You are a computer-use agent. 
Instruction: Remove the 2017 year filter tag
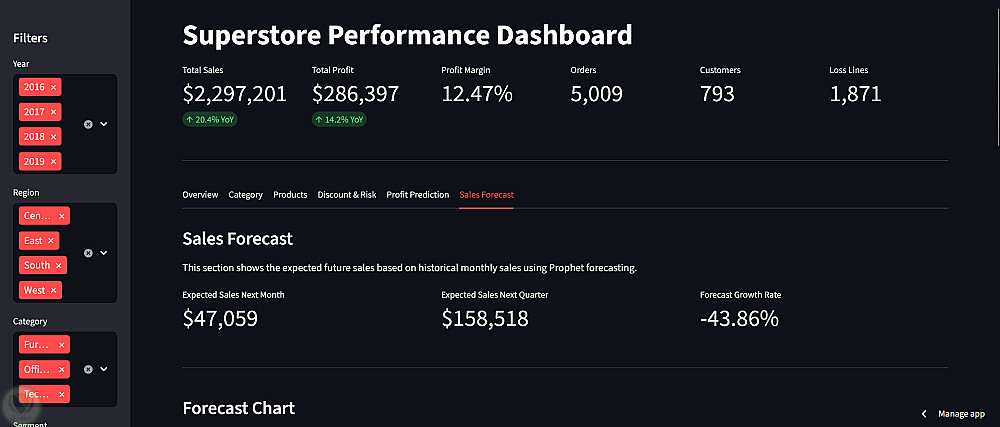coord(54,112)
